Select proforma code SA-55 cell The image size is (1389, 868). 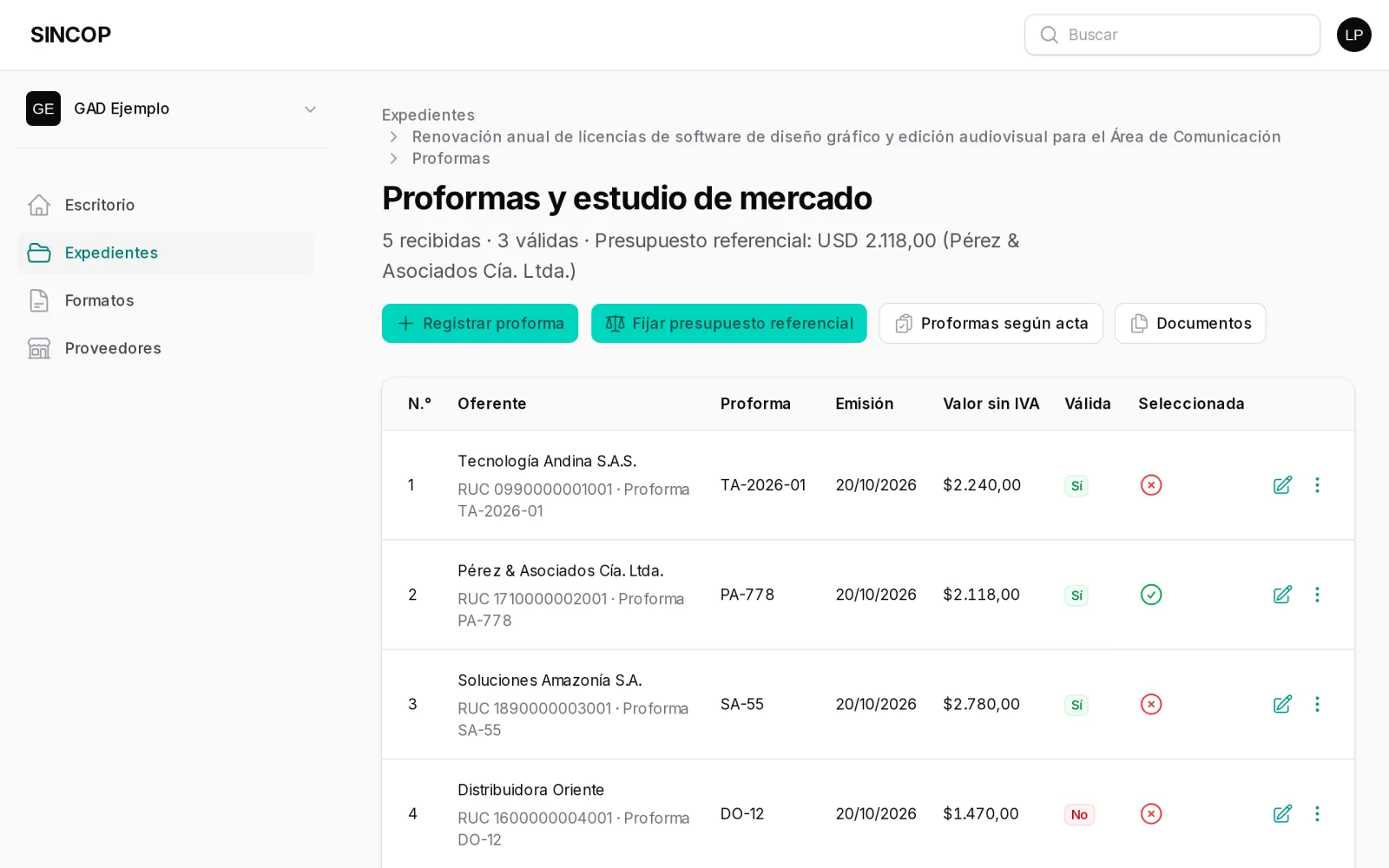pos(742,704)
